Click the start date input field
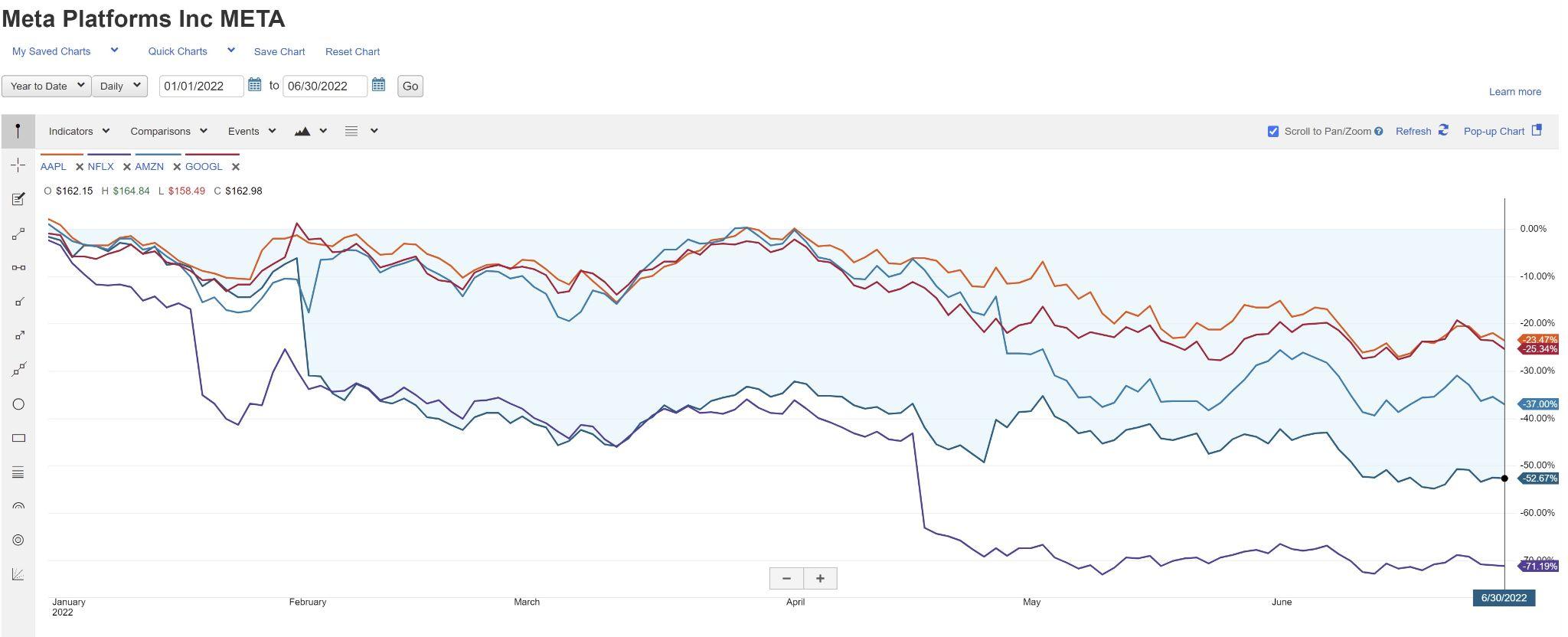Screen dimensions: 1568x637 click(x=201, y=86)
